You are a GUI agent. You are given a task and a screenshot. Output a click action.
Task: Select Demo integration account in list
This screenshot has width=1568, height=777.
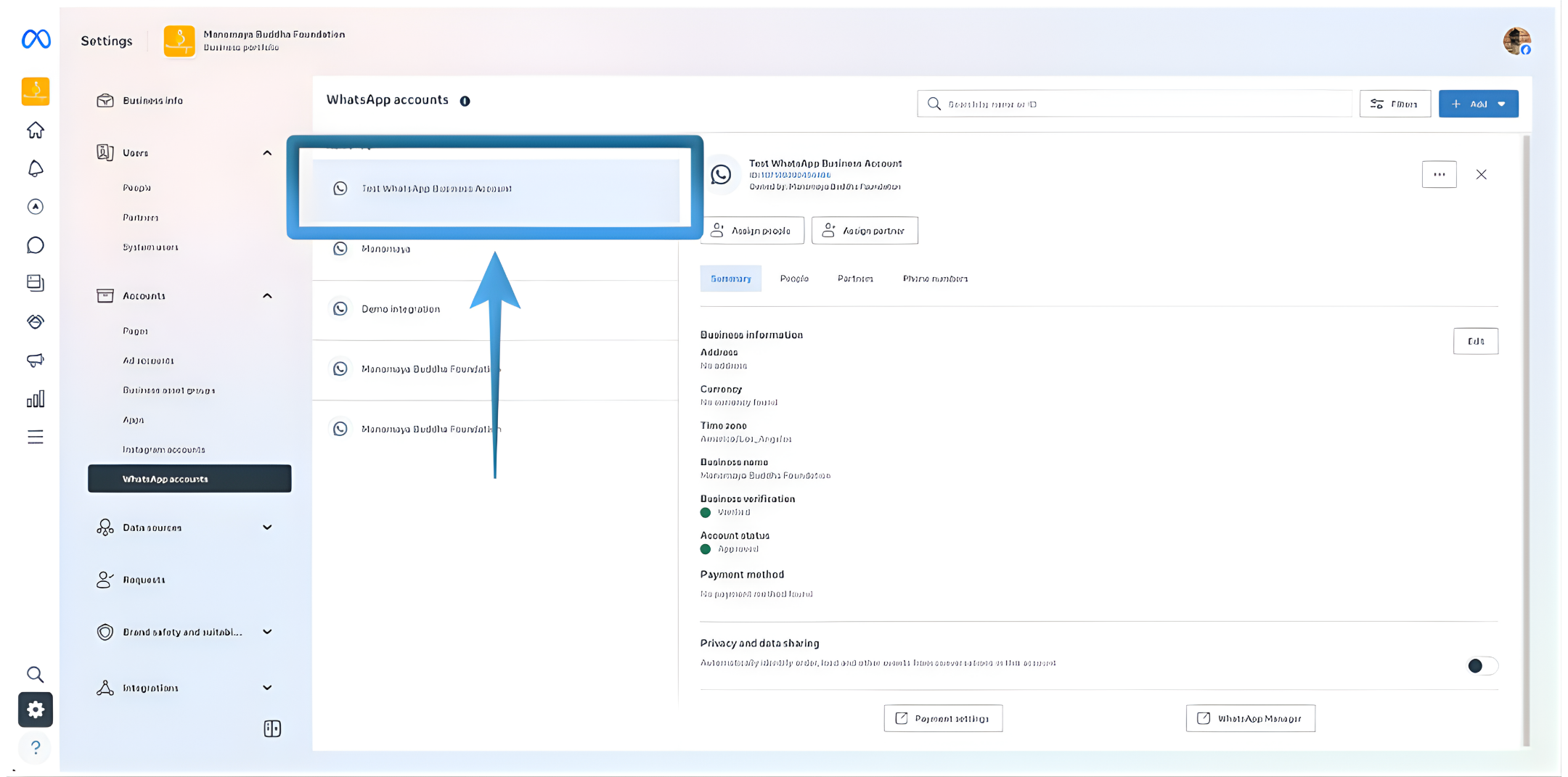[x=401, y=309]
